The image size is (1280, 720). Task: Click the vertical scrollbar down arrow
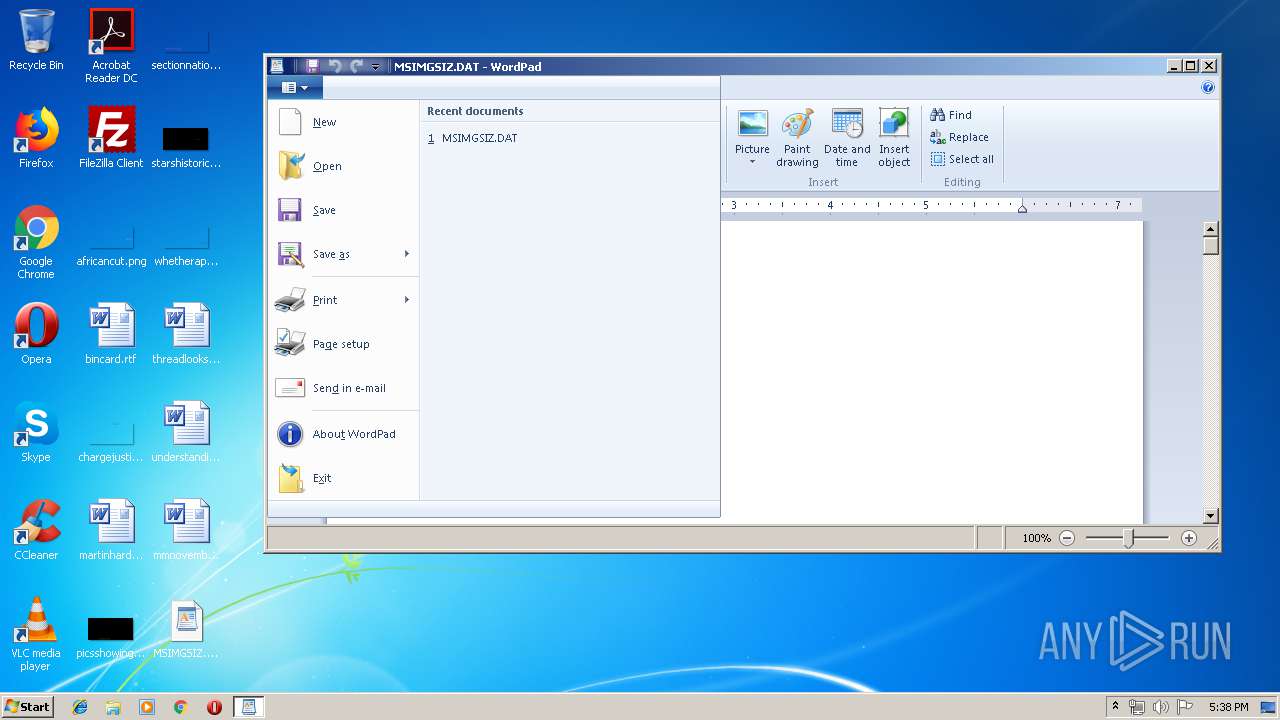point(1211,516)
